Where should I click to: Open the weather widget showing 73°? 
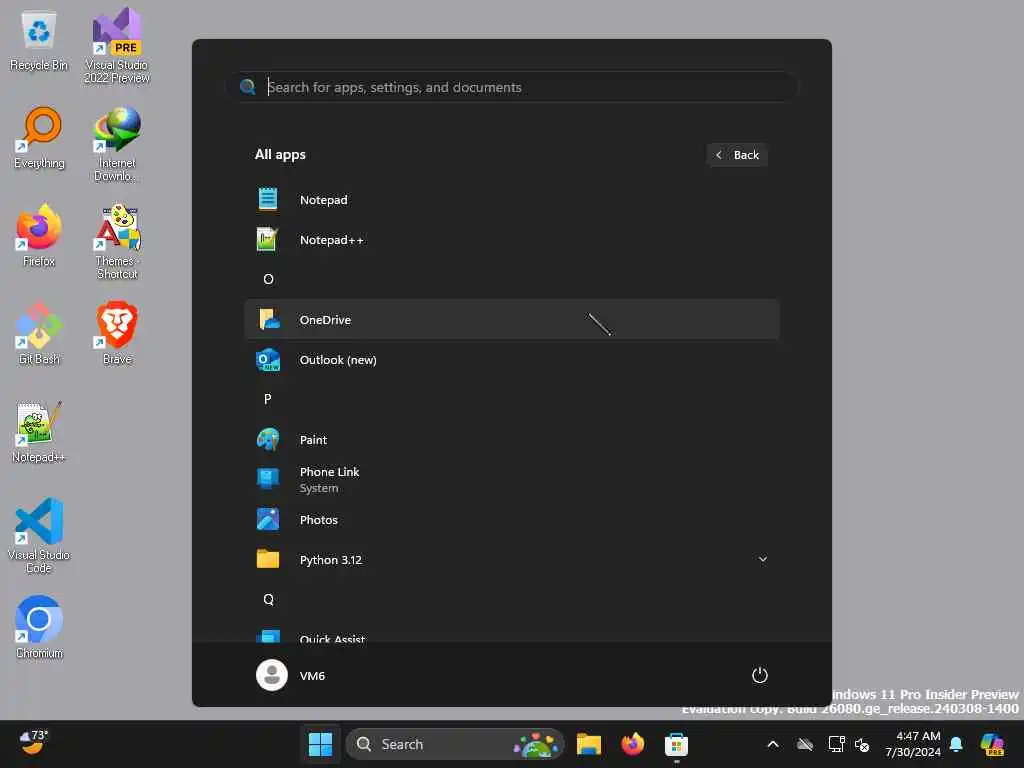[33, 743]
